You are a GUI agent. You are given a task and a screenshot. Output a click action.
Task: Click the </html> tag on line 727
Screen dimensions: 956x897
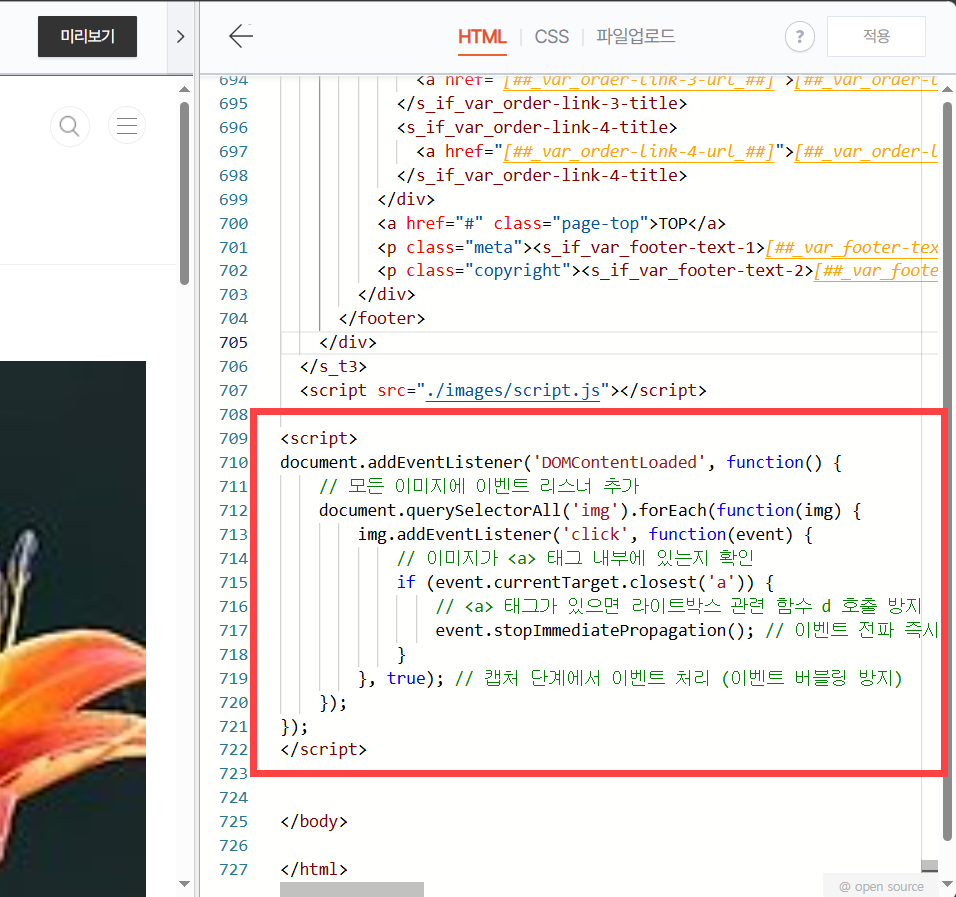(314, 870)
